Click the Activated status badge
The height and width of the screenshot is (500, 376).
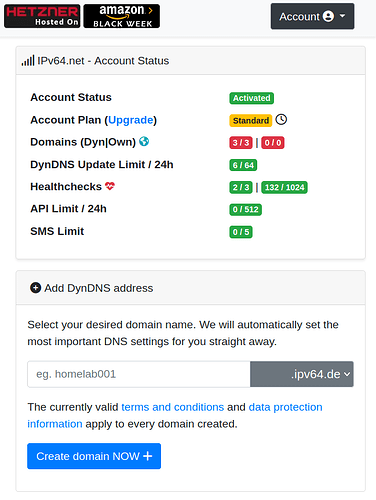tap(252, 98)
